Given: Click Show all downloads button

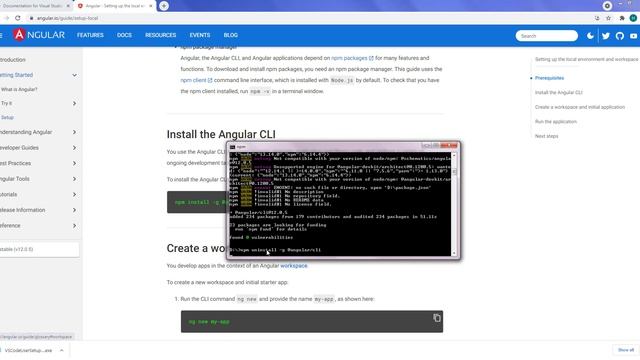Looking at the screenshot, I should pos(625,350).
